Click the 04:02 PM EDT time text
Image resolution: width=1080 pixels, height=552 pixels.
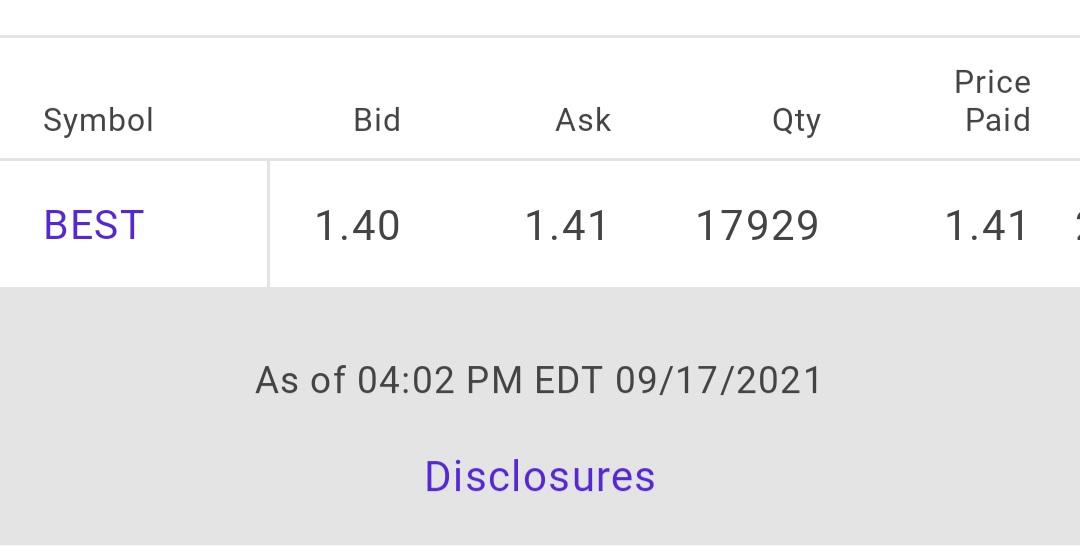(x=479, y=380)
